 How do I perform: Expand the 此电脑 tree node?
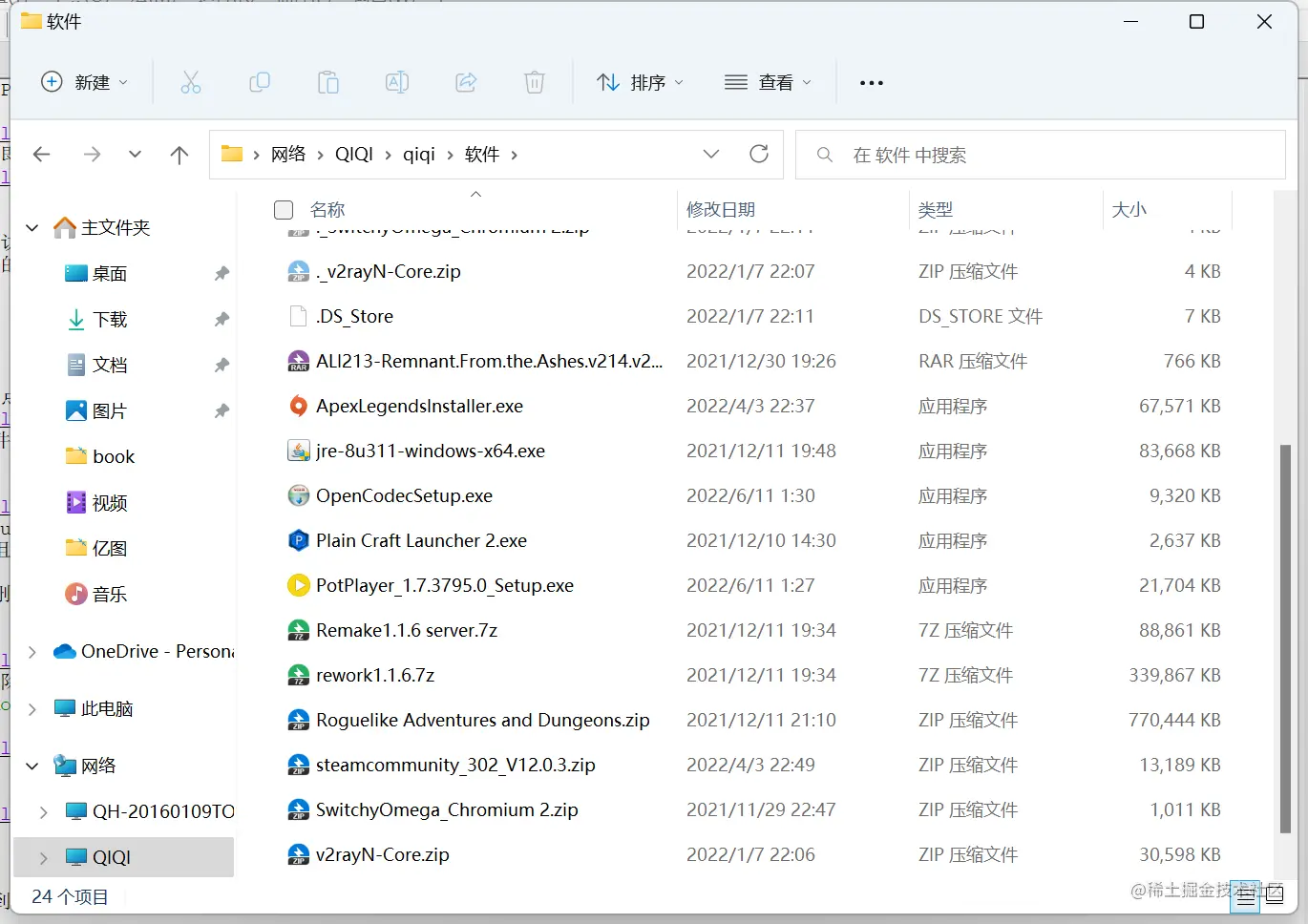click(x=32, y=709)
